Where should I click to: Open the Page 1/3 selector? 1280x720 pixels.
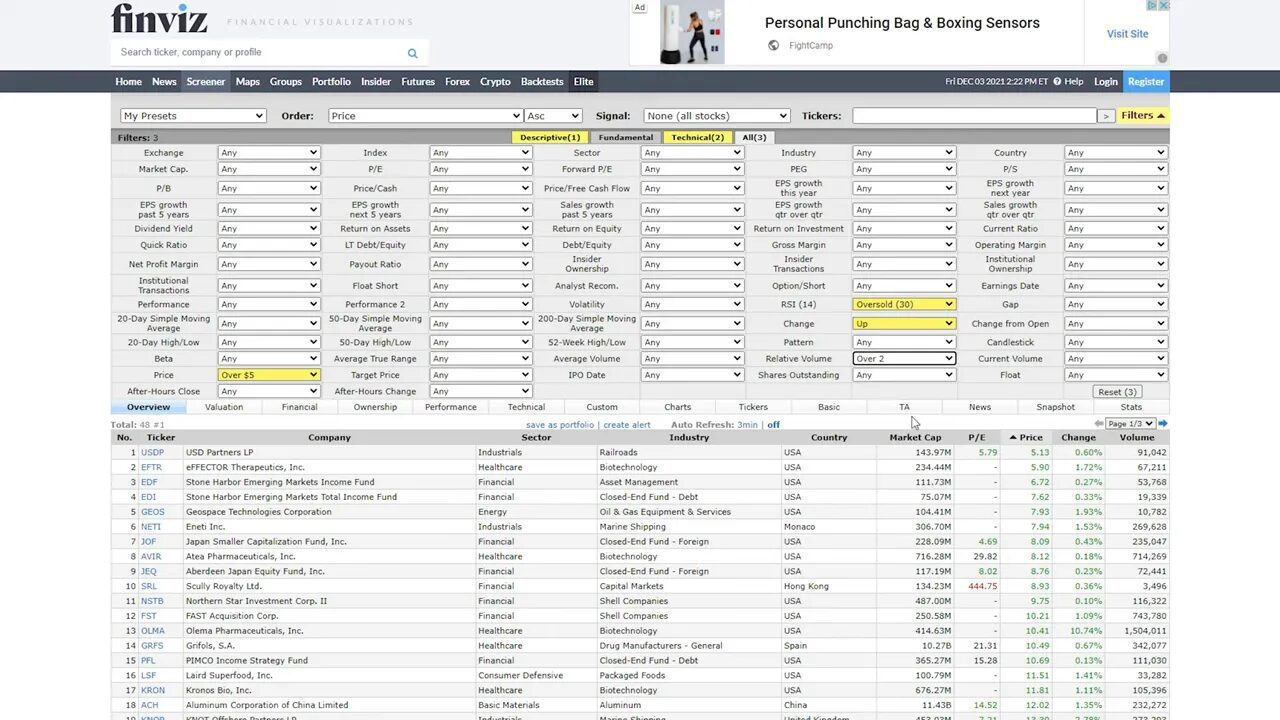[x=1133, y=423]
